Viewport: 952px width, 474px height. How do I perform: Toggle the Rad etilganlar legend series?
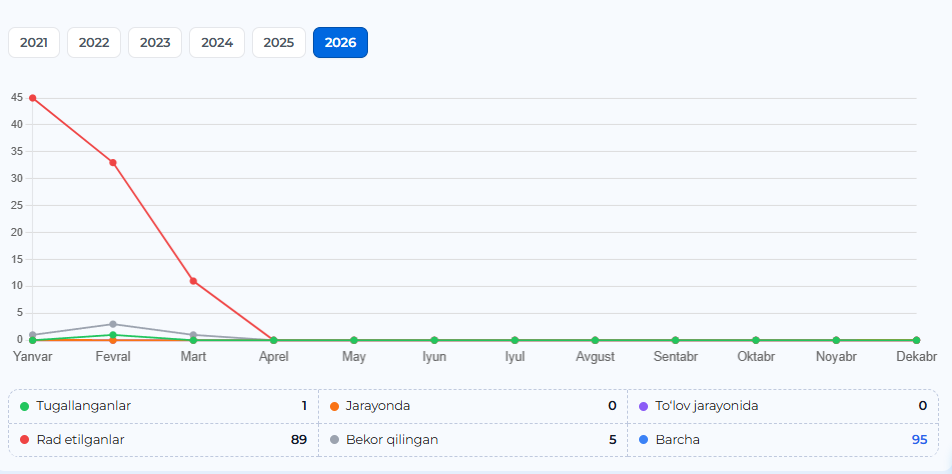pos(80,439)
